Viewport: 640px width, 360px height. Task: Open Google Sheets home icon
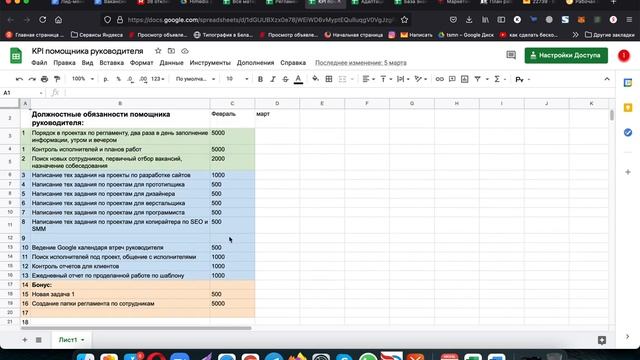(x=16, y=56)
